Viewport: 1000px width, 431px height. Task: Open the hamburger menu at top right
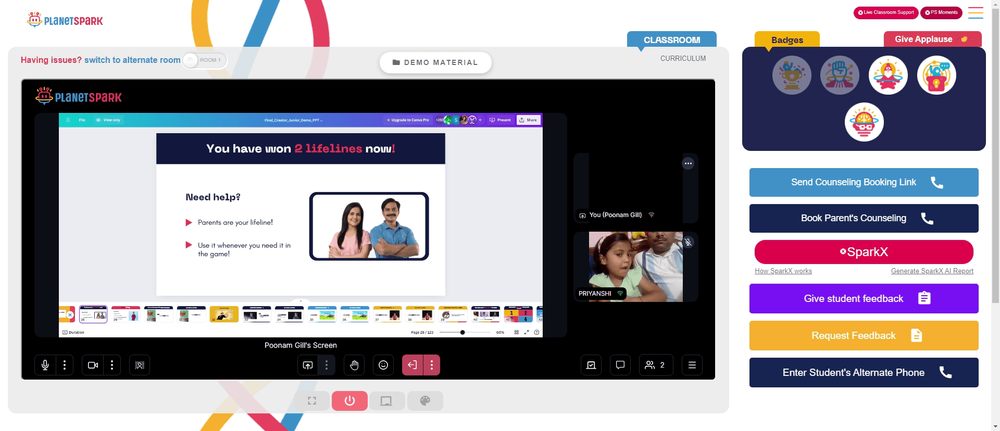click(976, 13)
